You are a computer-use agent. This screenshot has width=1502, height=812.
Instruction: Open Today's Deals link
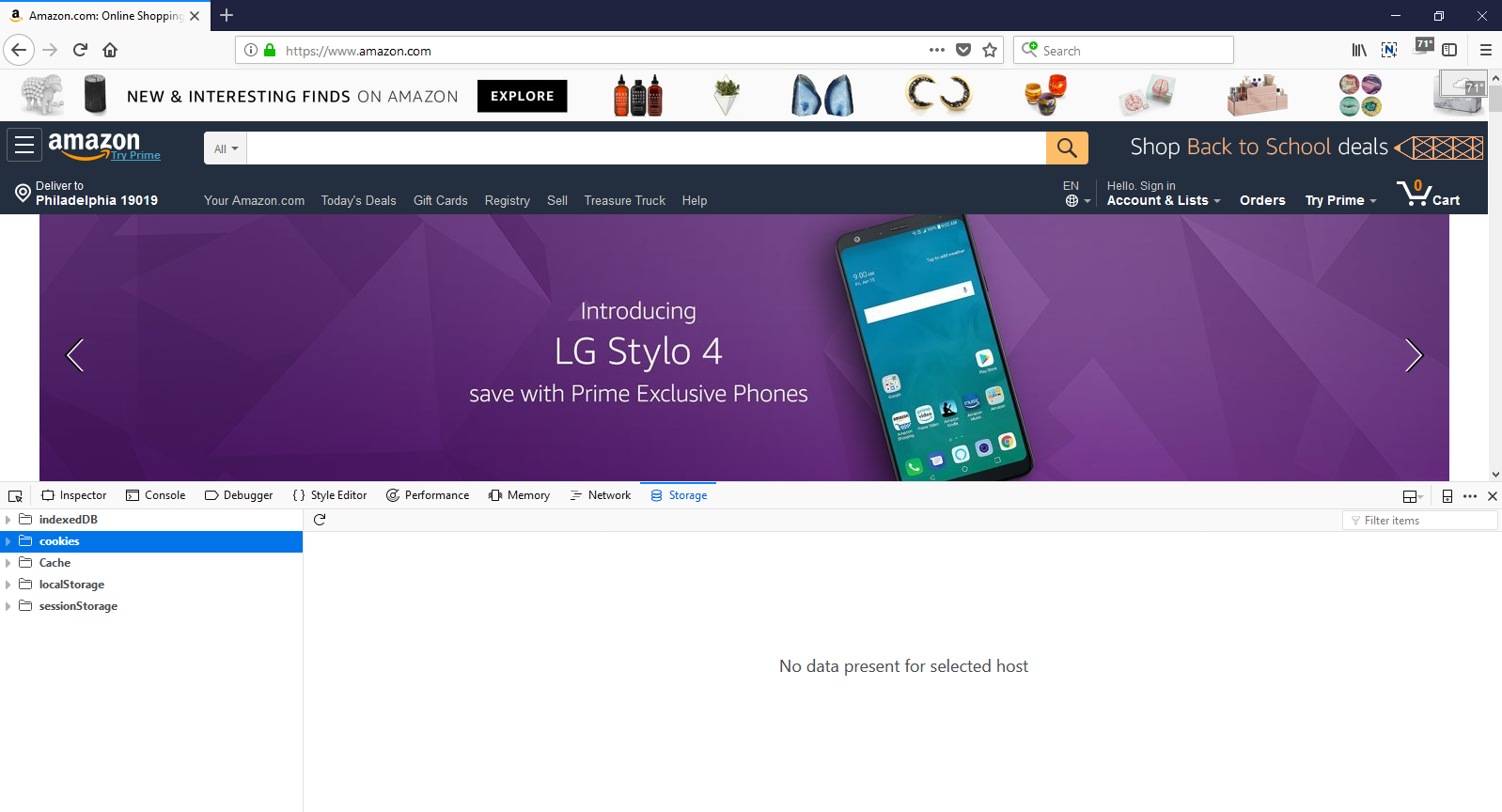point(358,200)
